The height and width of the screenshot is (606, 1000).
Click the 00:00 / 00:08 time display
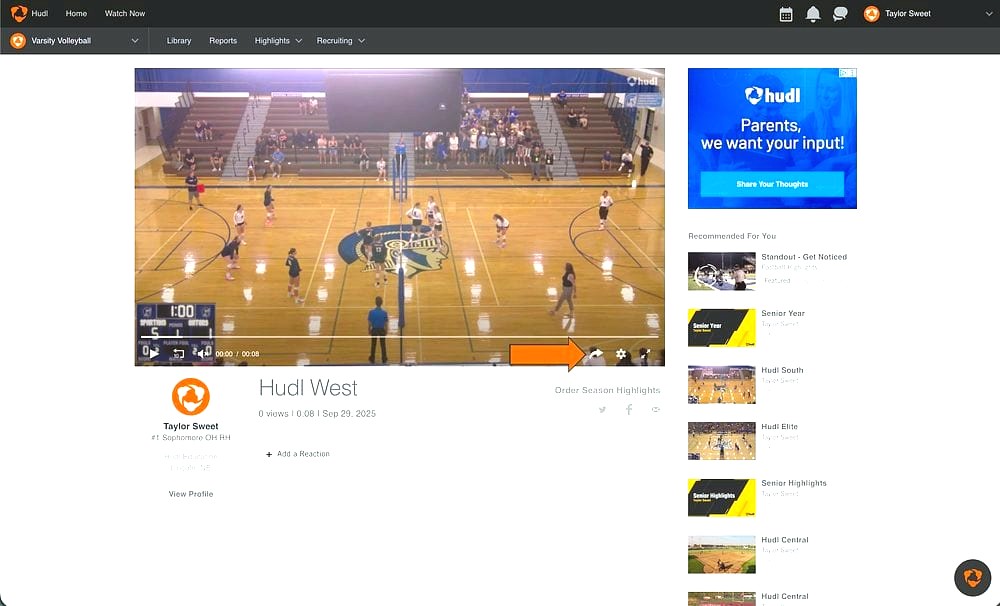237,353
